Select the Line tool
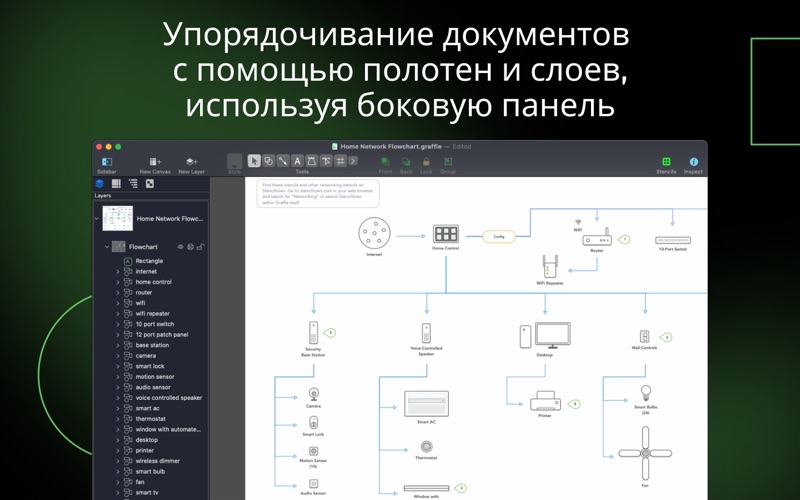Image resolution: width=800 pixels, height=500 pixels. (283, 161)
